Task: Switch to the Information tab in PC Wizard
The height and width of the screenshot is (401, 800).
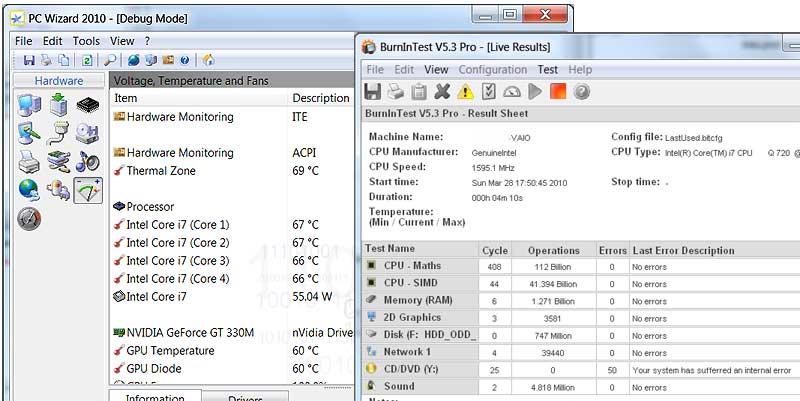Action: 155,396
